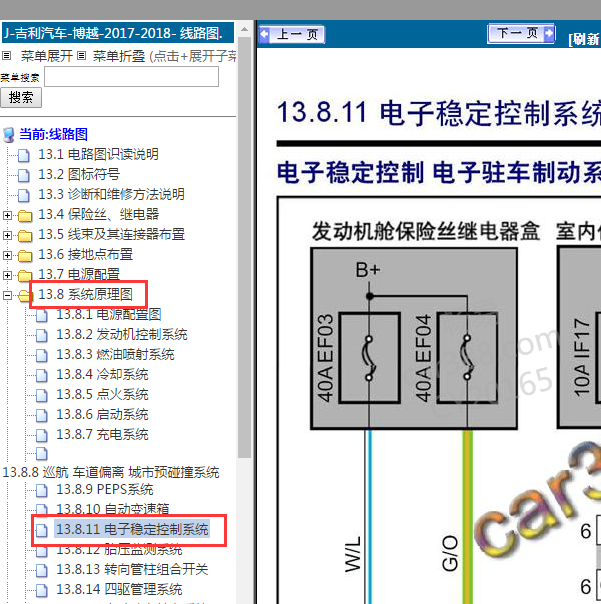Open 13.8.1 电源配置图 page
Image resolution: width=601 pixels, height=604 pixels.
click(109, 314)
